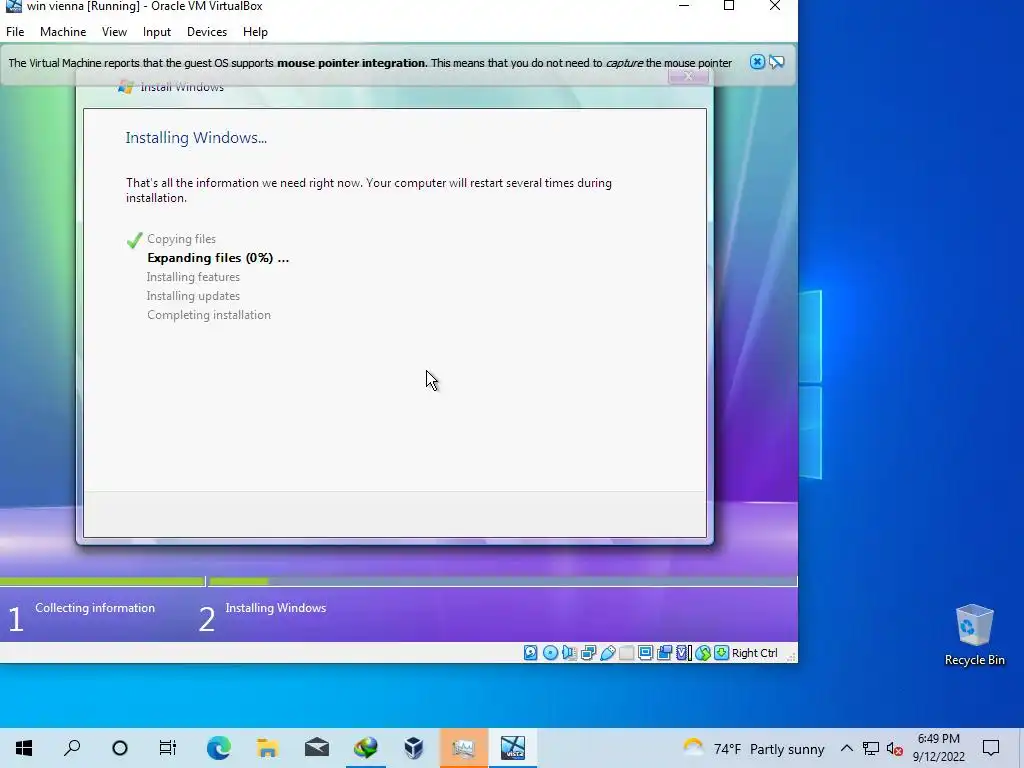Click the network adapters indicator icon
Screen dimensions: 1024x768
pyautogui.click(x=588, y=652)
